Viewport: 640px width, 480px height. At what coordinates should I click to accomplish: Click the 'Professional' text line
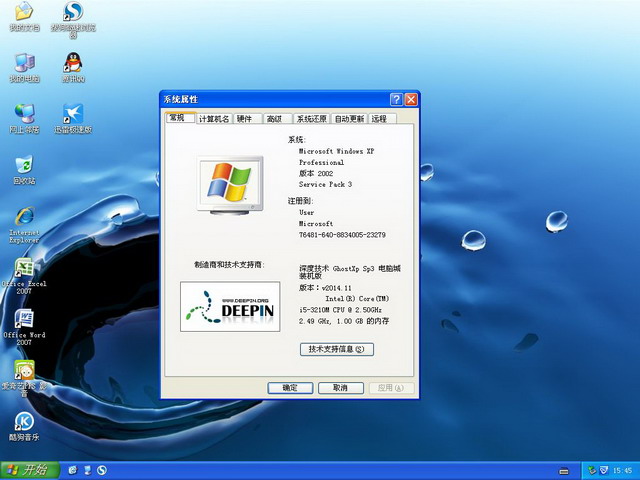321,162
